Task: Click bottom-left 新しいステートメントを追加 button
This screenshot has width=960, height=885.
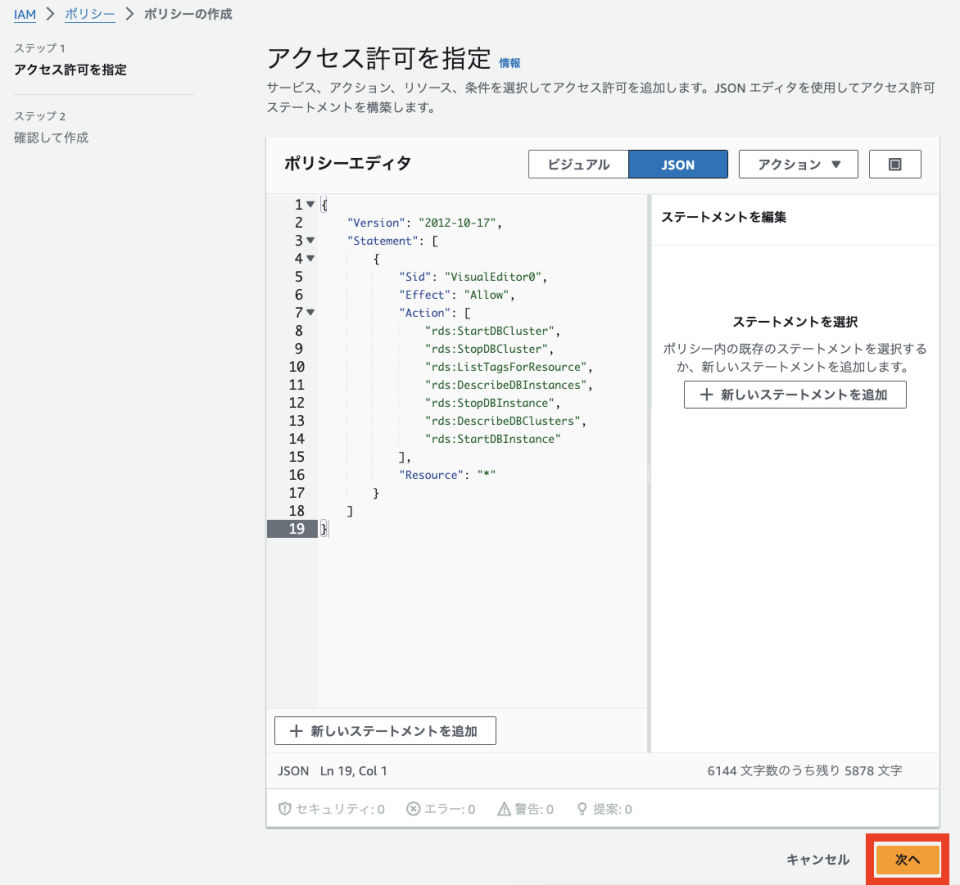Action: click(x=385, y=731)
